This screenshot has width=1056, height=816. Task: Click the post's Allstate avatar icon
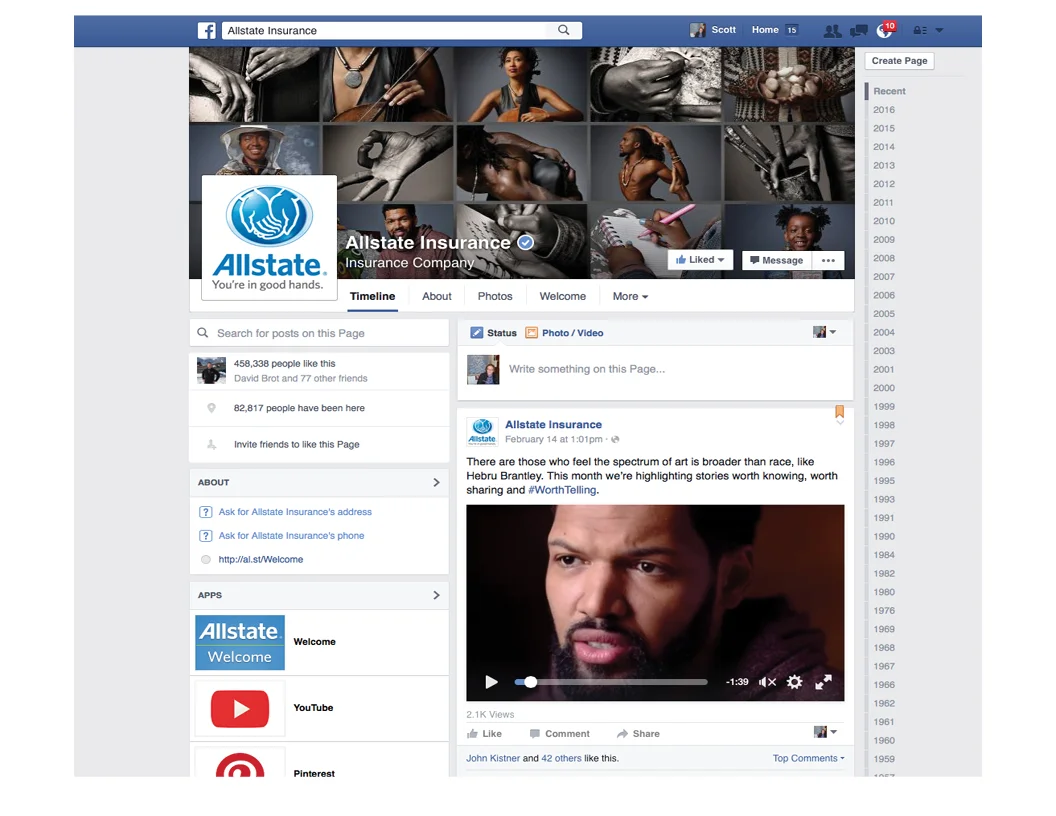pos(482,432)
